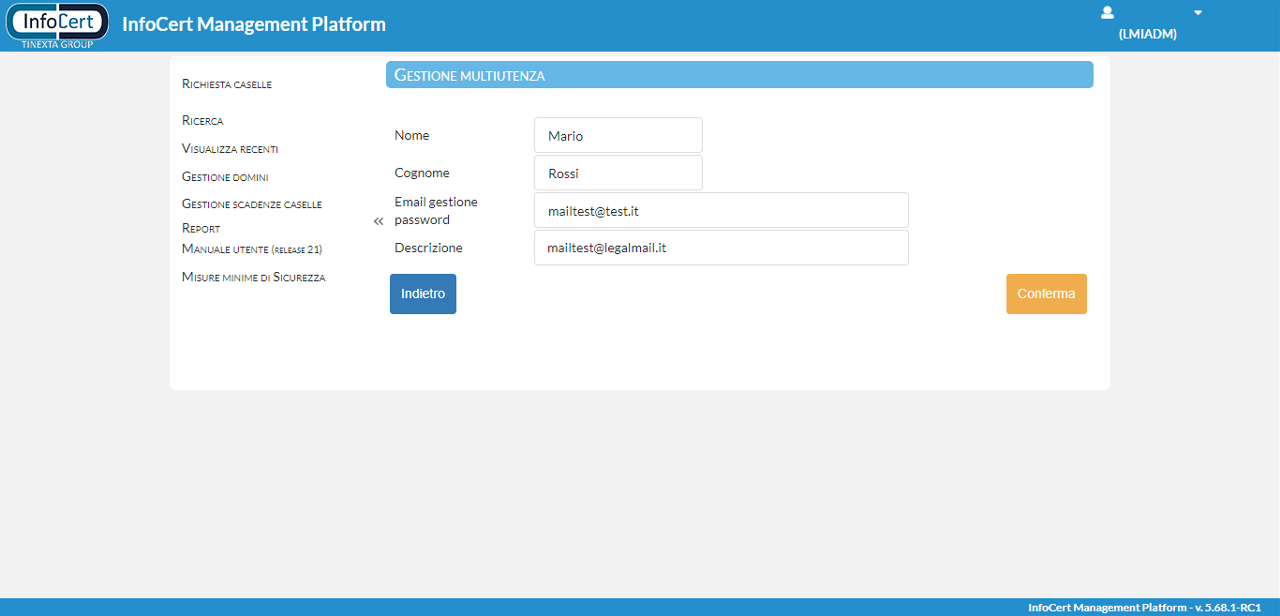Open Manuale utente (release 21) link
The width and height of the screenshot is (1280, 616).
pos(252,249)
